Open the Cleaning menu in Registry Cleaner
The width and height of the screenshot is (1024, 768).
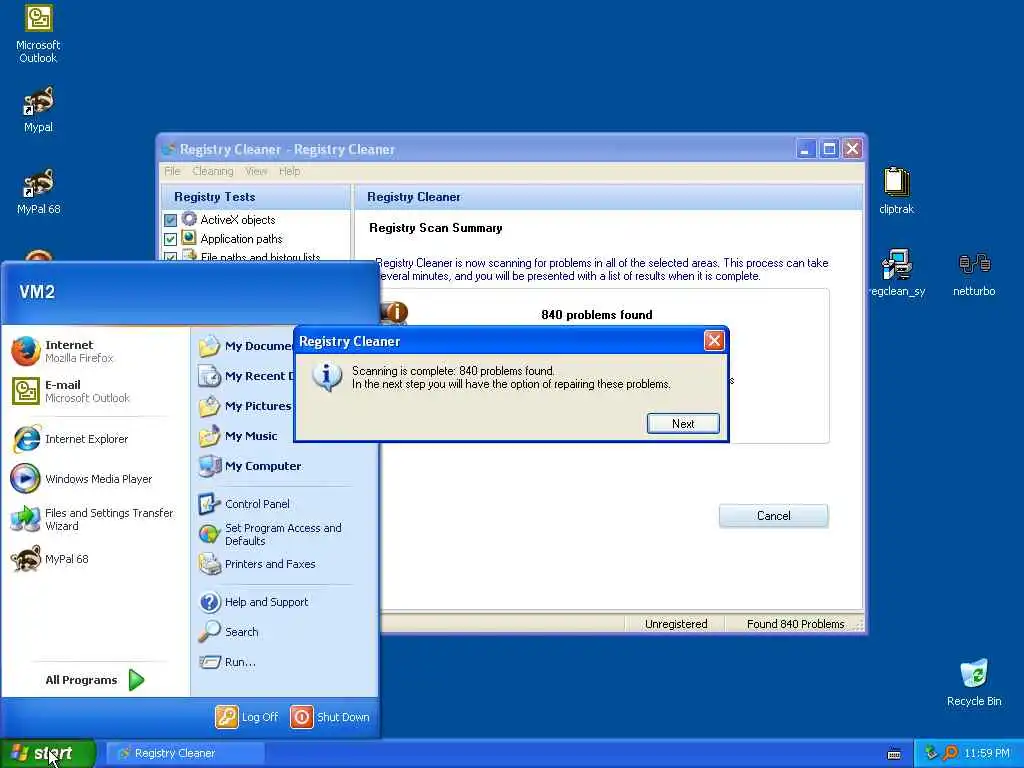(x=213, y=171)
